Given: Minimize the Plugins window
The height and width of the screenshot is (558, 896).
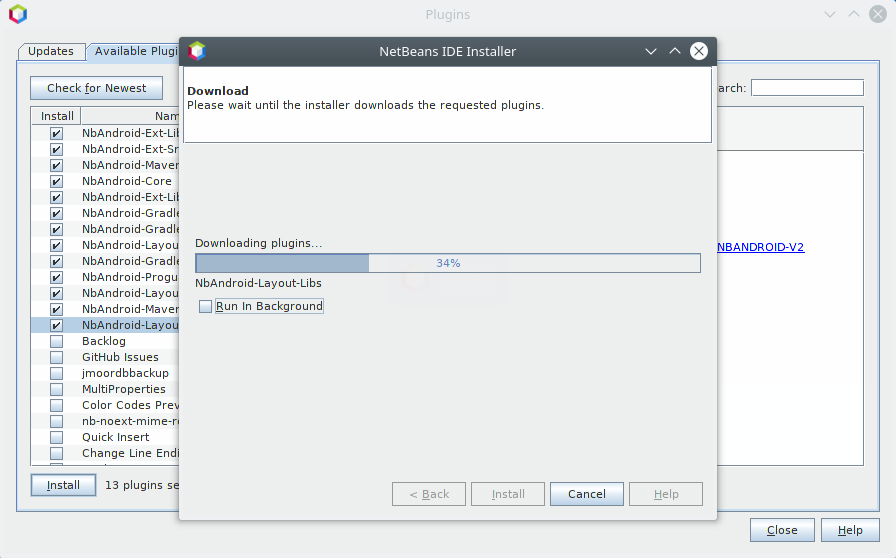Looking at the screenshot, I should pyautogui.click(x=830, y=14).
